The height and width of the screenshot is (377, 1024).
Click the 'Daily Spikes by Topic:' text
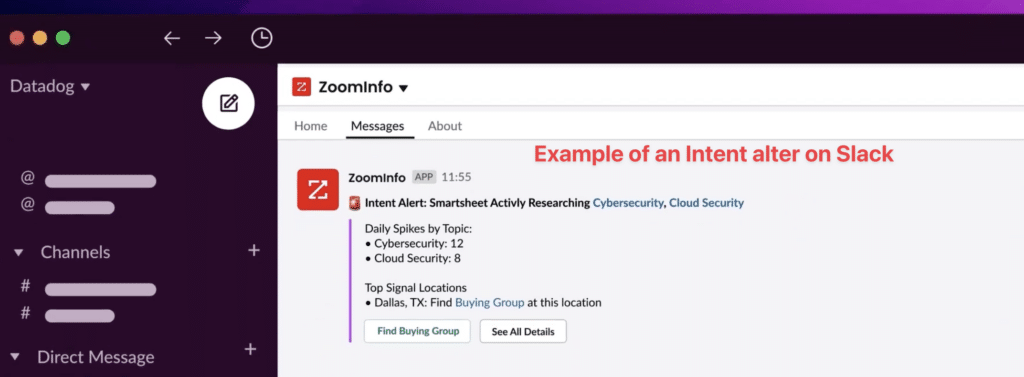click(x=418, y=229)
